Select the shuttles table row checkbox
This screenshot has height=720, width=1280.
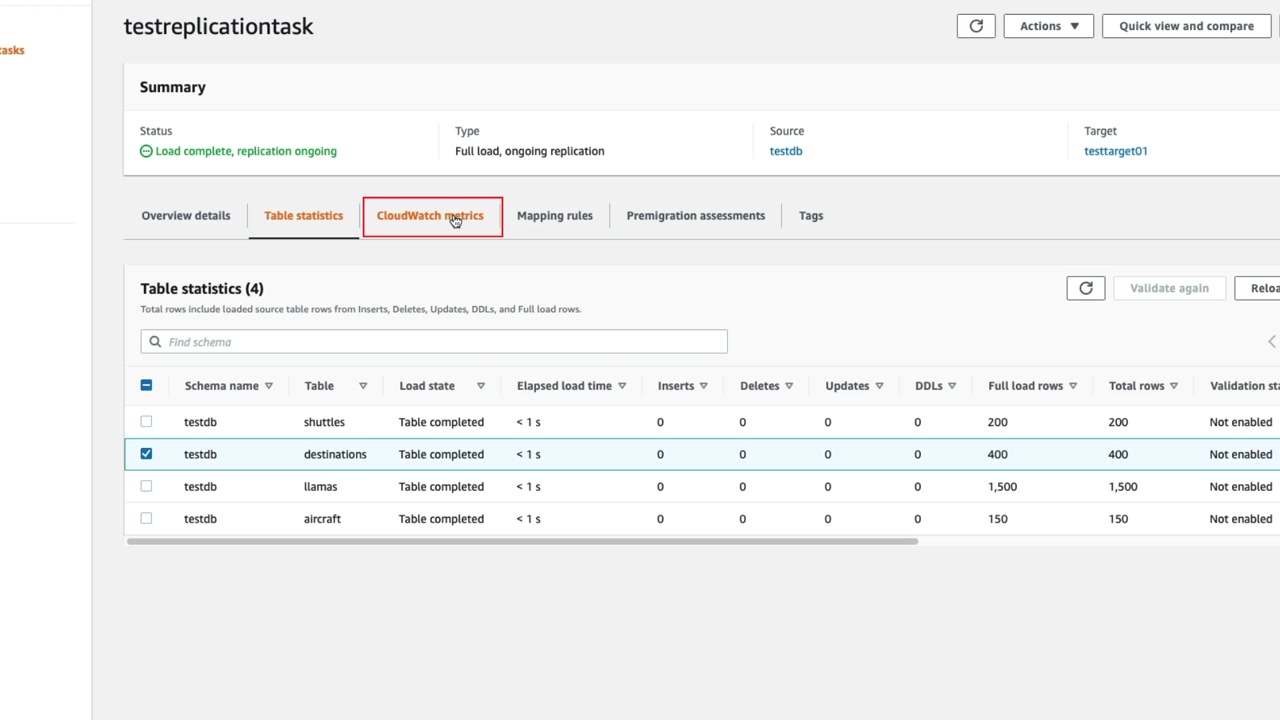click(x=146, y=422)
